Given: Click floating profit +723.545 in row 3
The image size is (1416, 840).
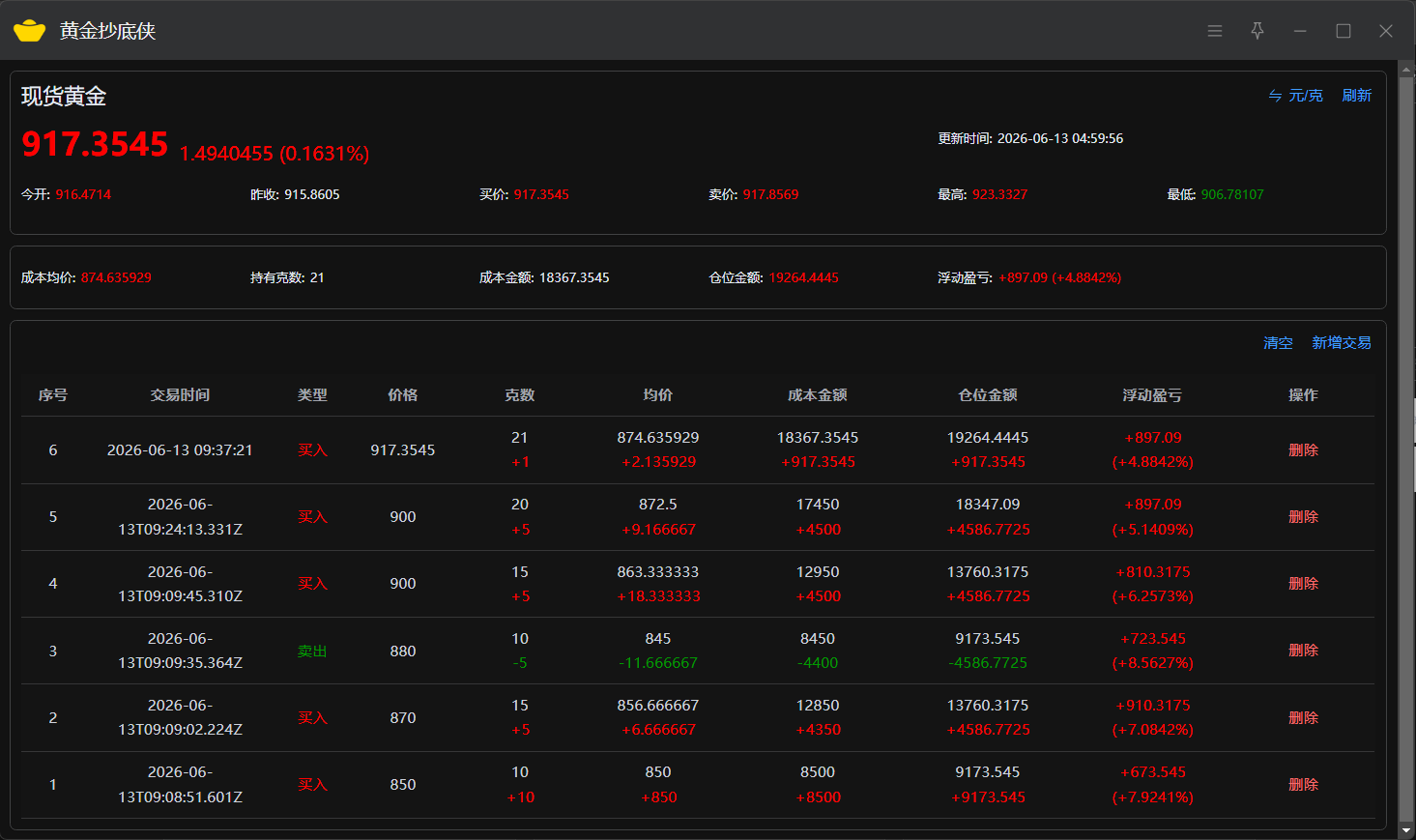Looking at the screenshot, I should 1153,638.
